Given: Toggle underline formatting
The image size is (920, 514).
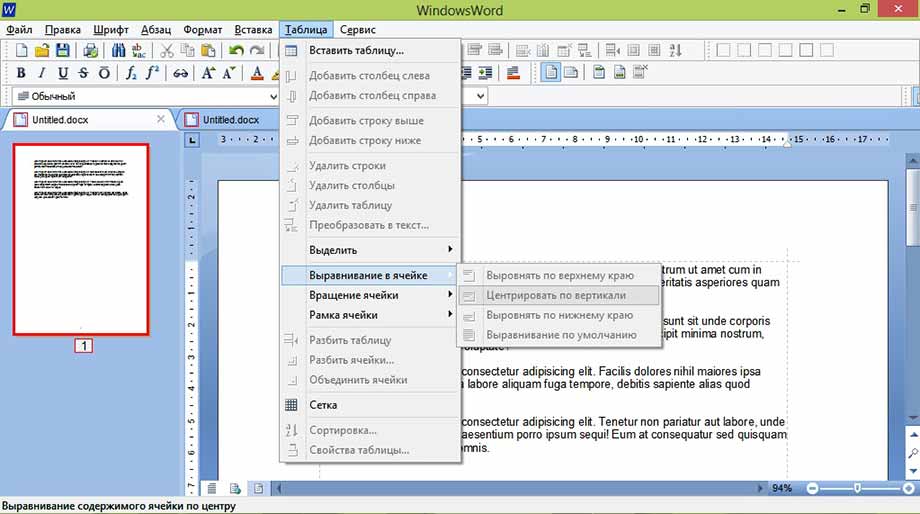Looking at the screenshot, I should tap(63, 73).
